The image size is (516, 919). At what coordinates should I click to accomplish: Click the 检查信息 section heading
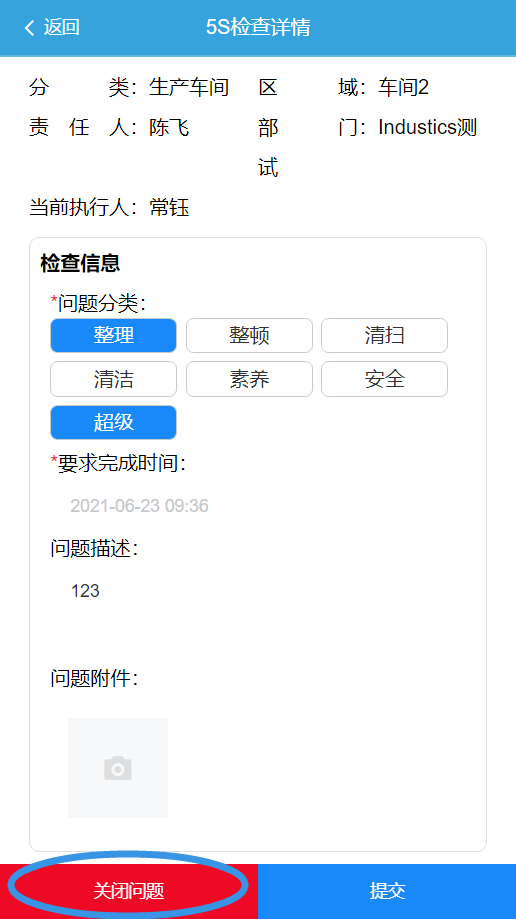point(80,263)
